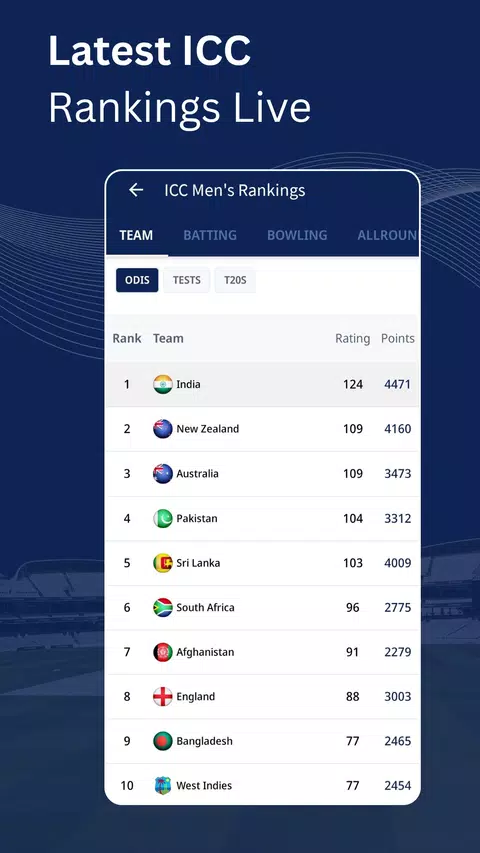Select the TEAM tab
Image resolution: width=480 pixels, height=853 pixels.
pyautogui.click(x=136, y=236)
